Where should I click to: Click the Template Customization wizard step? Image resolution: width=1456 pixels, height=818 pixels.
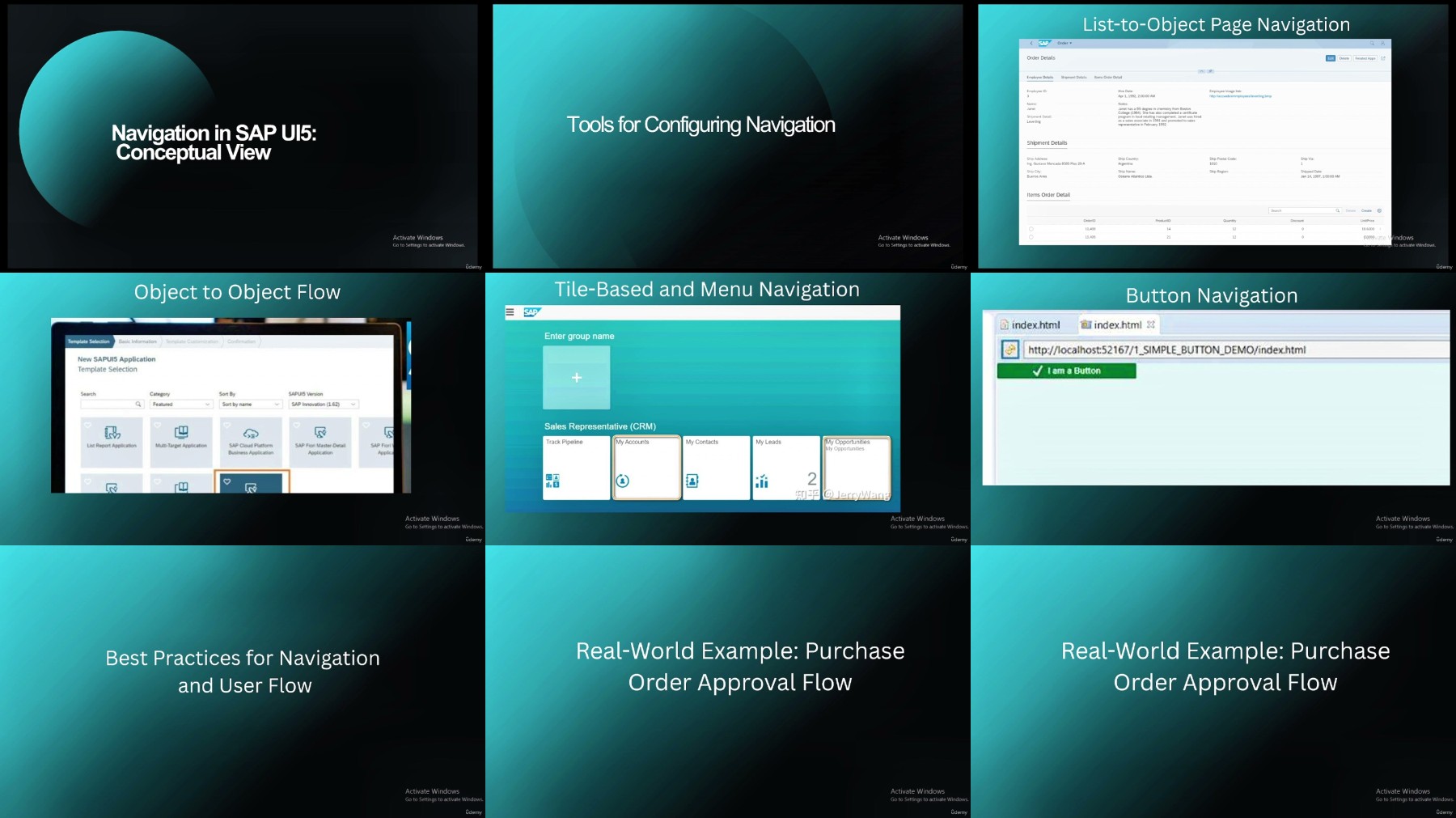(193, 341)
